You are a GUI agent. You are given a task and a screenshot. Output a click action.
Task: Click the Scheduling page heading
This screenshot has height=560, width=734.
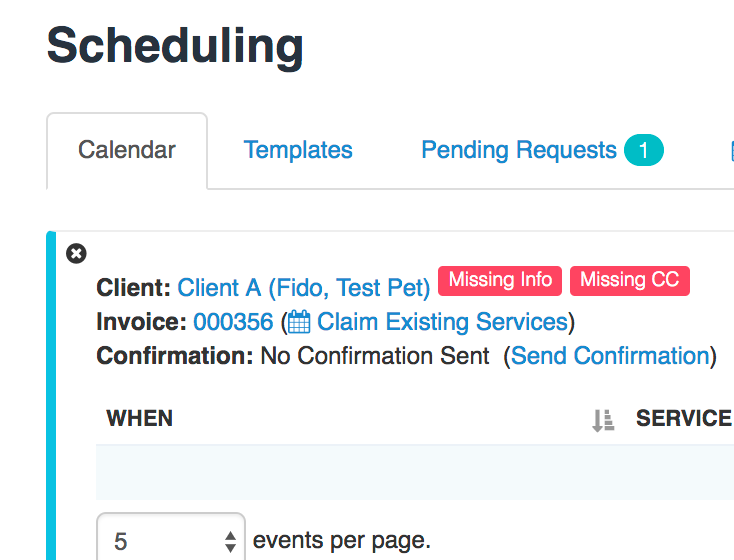(175, 46)
